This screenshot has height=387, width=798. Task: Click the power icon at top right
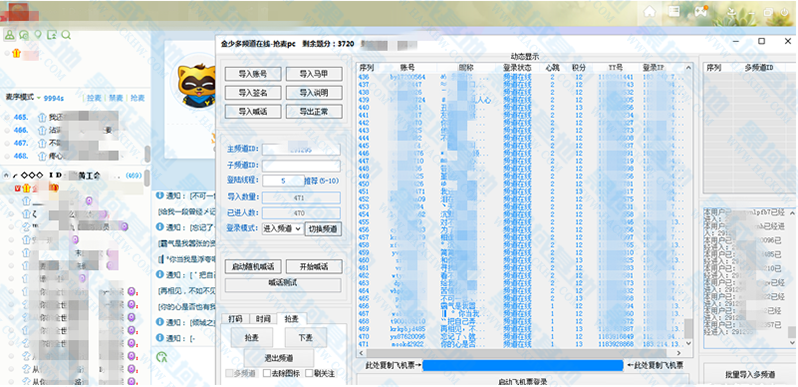pos(784,12)
